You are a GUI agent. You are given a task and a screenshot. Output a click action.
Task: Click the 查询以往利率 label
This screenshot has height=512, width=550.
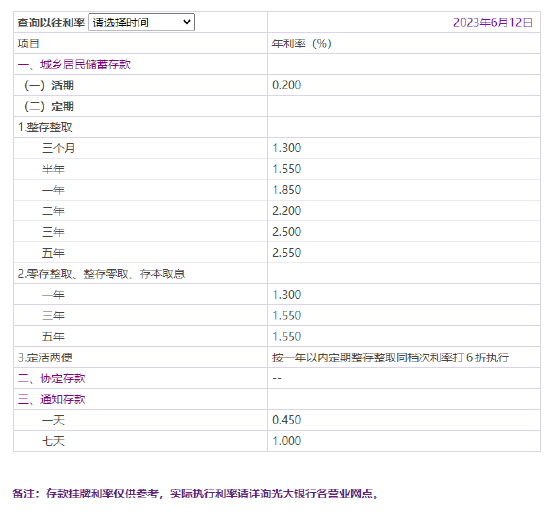tap(52, 22)
